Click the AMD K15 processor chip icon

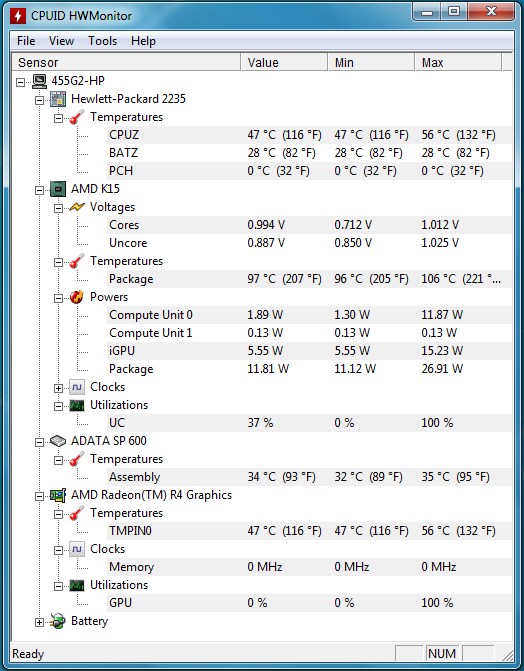[x=58, y=189]
